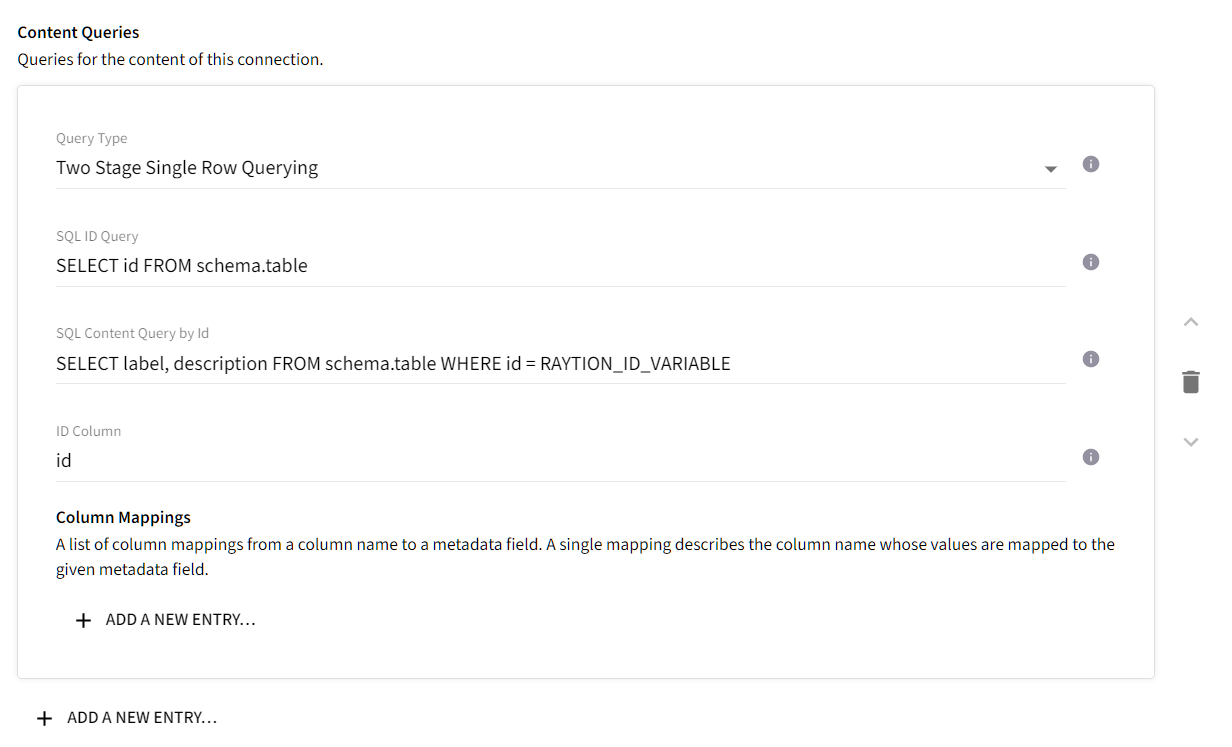Select the Query Type text field
Image resolution: width=1232 pixels, height=747 pixels.
[x=400, y=167]
